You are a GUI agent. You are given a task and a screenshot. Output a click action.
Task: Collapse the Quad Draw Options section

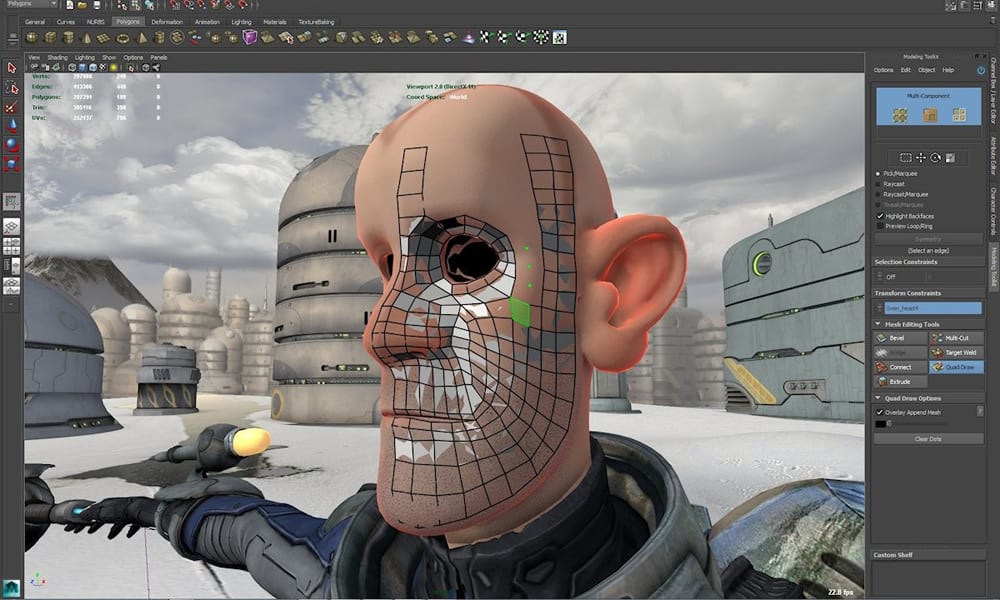[878, 399]
